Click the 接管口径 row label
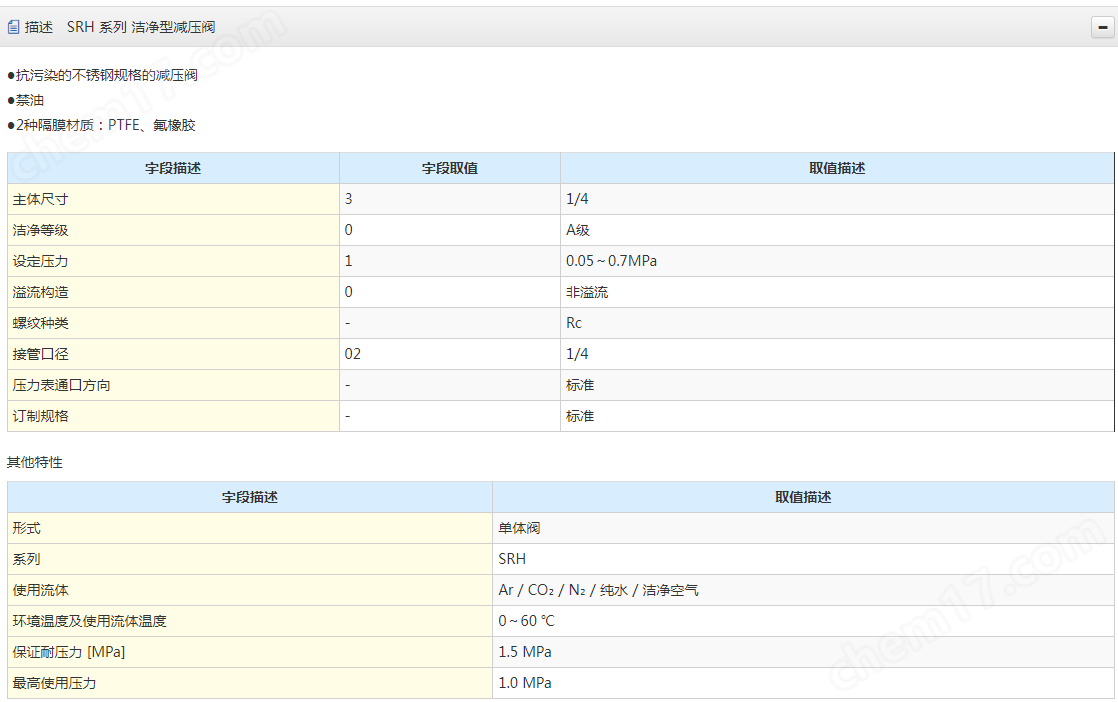Image resolution: width=1118 pixels, height=702 pixels. point(41,354)
